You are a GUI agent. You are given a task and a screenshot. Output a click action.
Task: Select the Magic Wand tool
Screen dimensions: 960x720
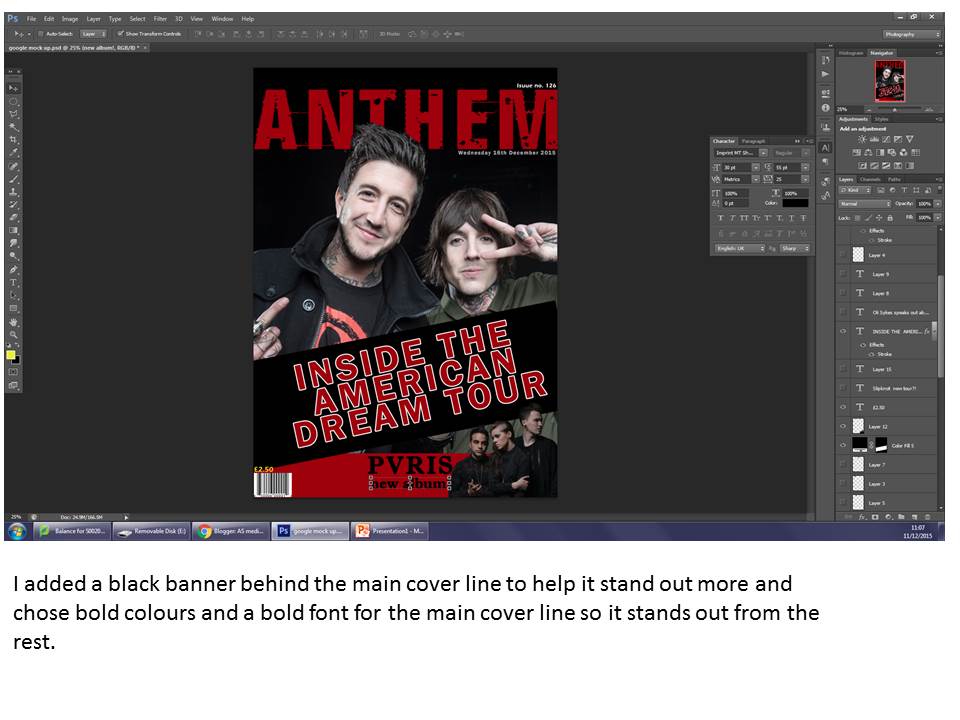click(13, 127)
